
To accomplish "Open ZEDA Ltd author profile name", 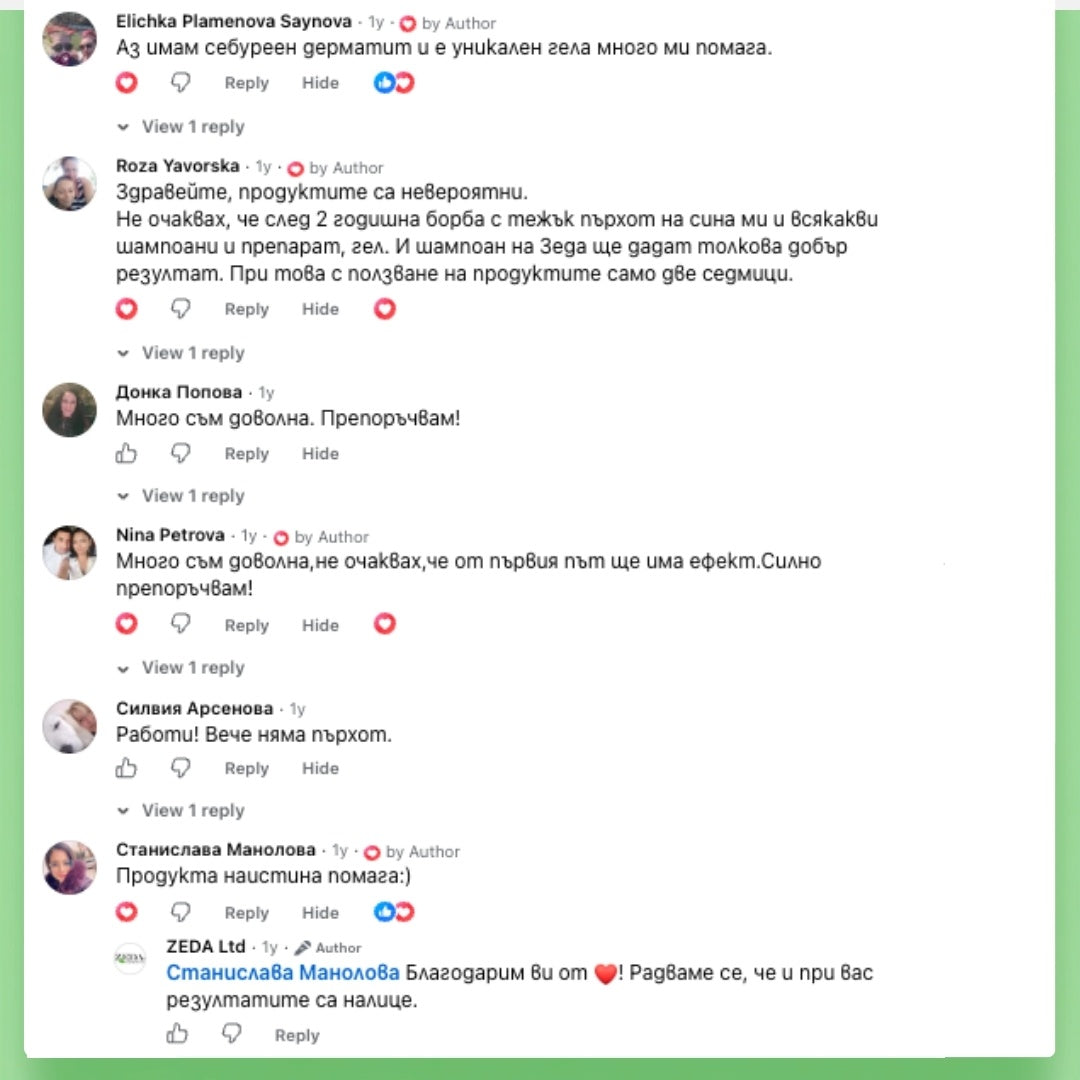I will 205,946.
